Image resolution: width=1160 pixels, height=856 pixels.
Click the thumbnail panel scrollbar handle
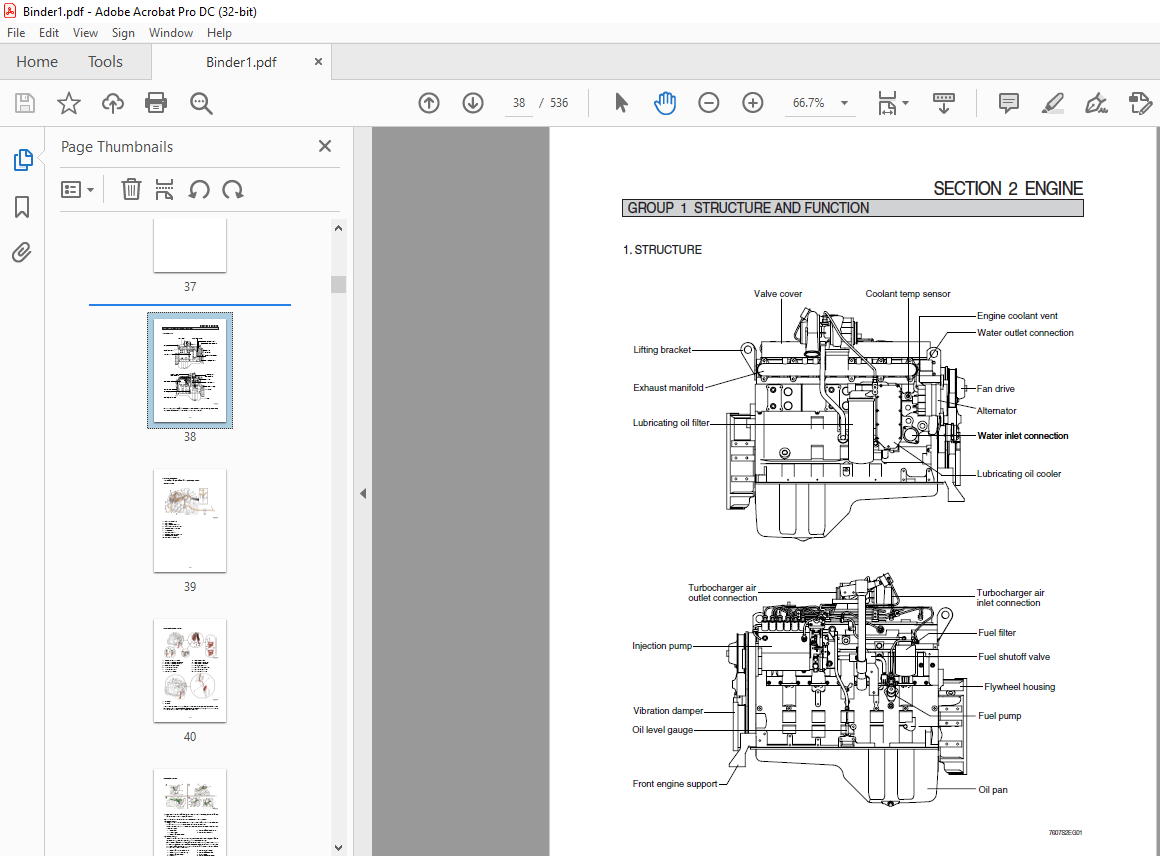click(x=339, y=284)
